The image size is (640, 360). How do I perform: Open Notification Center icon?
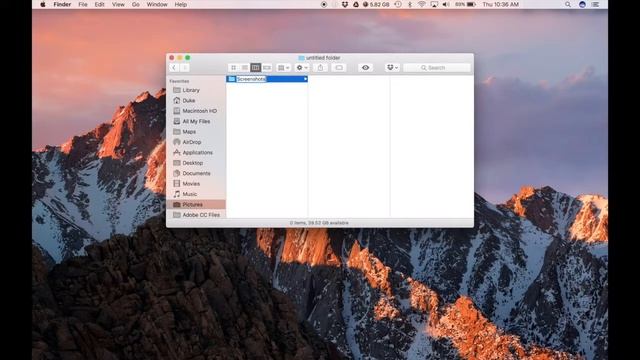(596, 4)
